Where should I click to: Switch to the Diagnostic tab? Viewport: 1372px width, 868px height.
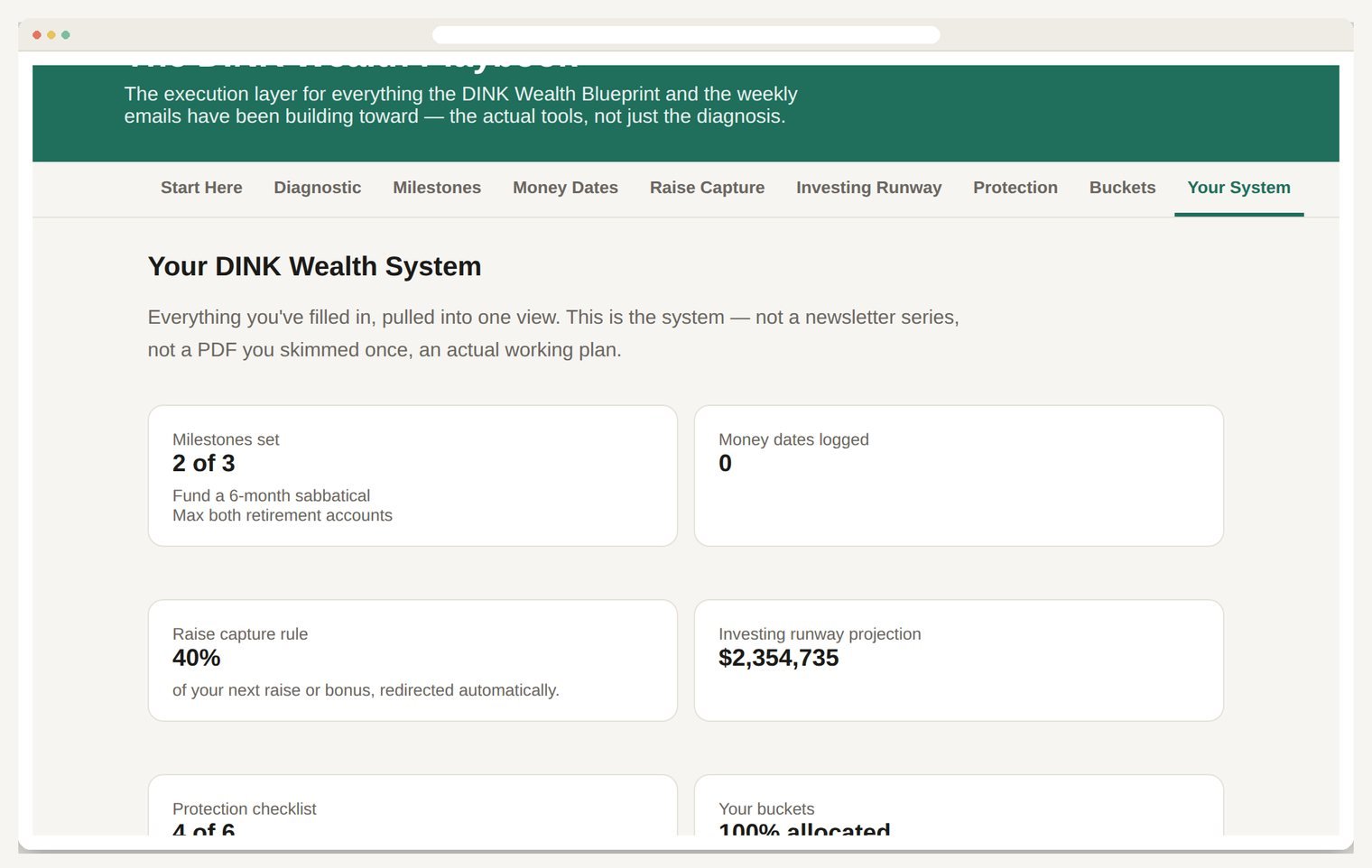tap(318, 188)
